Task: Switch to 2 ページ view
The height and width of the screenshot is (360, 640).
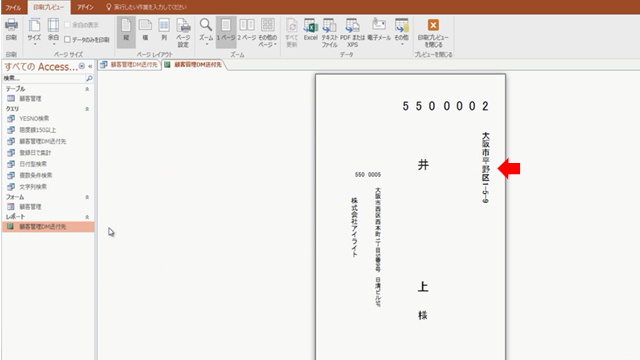Action: pos(247,30)
